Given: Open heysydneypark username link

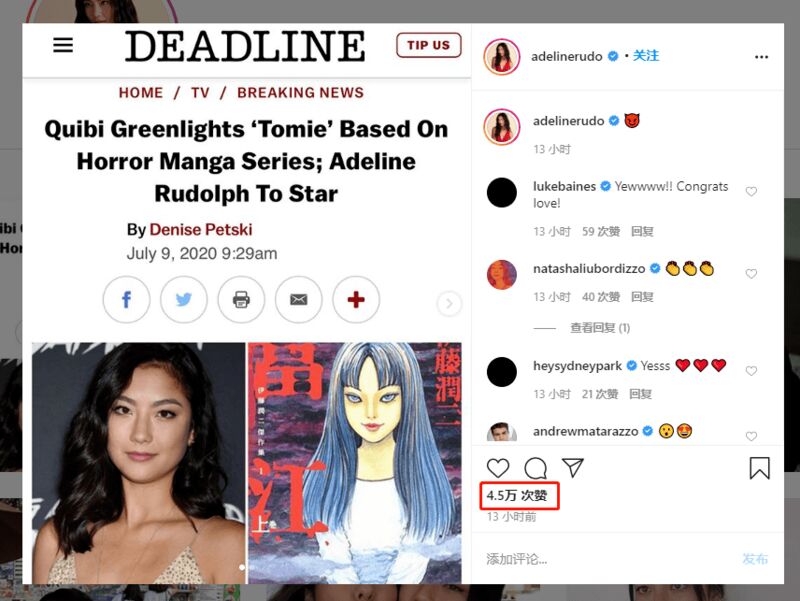Looking at the screenshot, I should [577, 366].
